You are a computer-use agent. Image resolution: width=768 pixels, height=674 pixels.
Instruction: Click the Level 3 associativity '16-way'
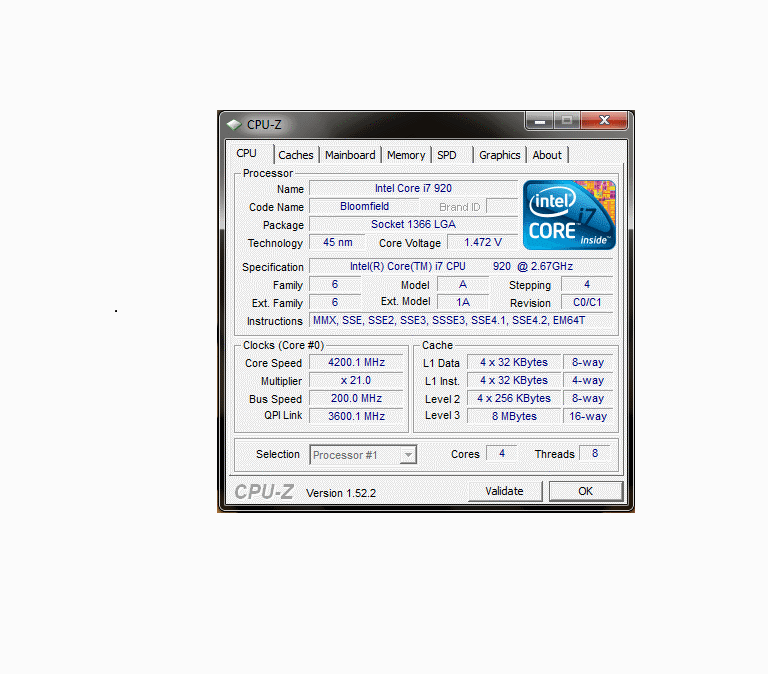pos(588,416)
